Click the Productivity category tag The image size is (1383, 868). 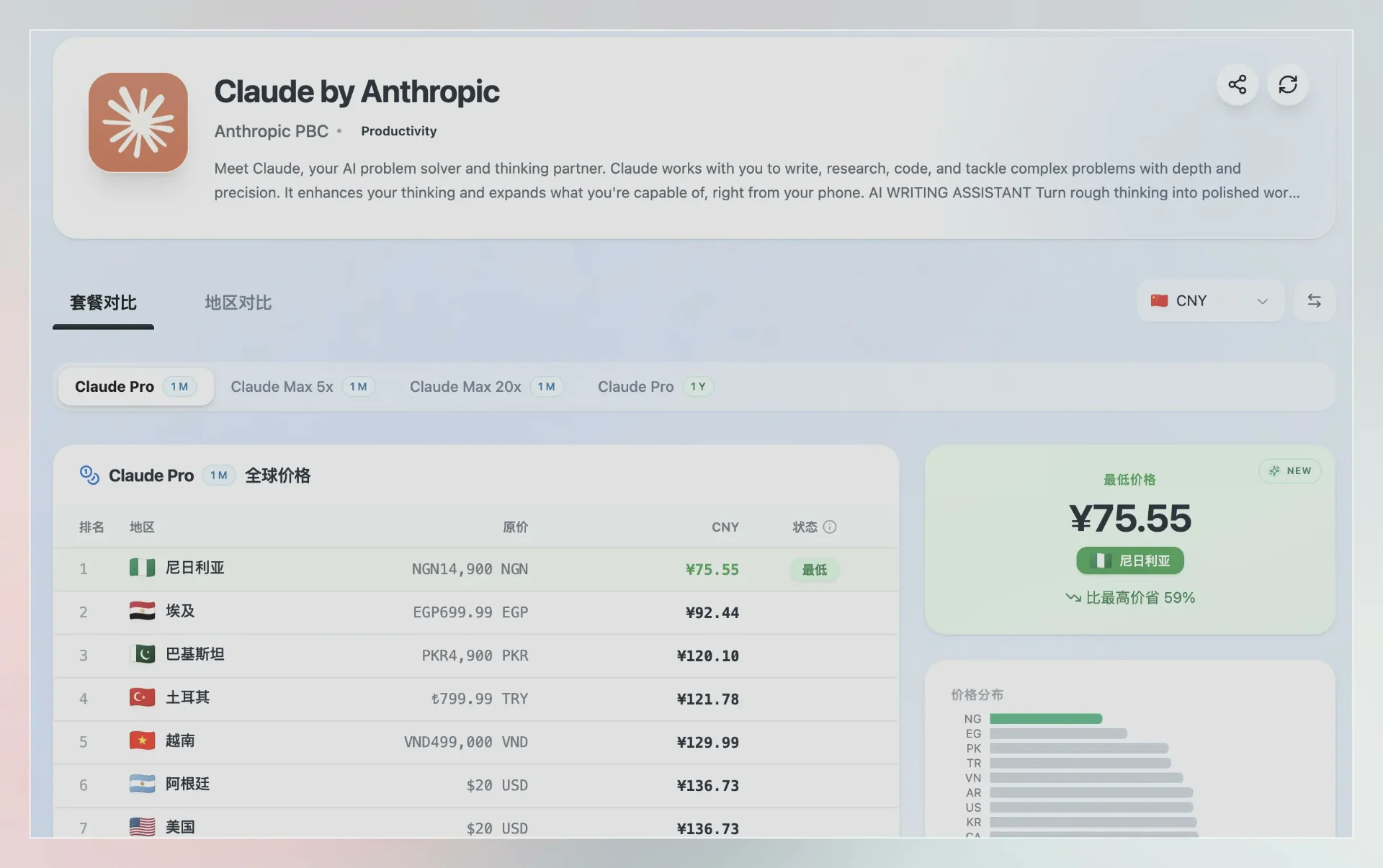coord(399,131)
